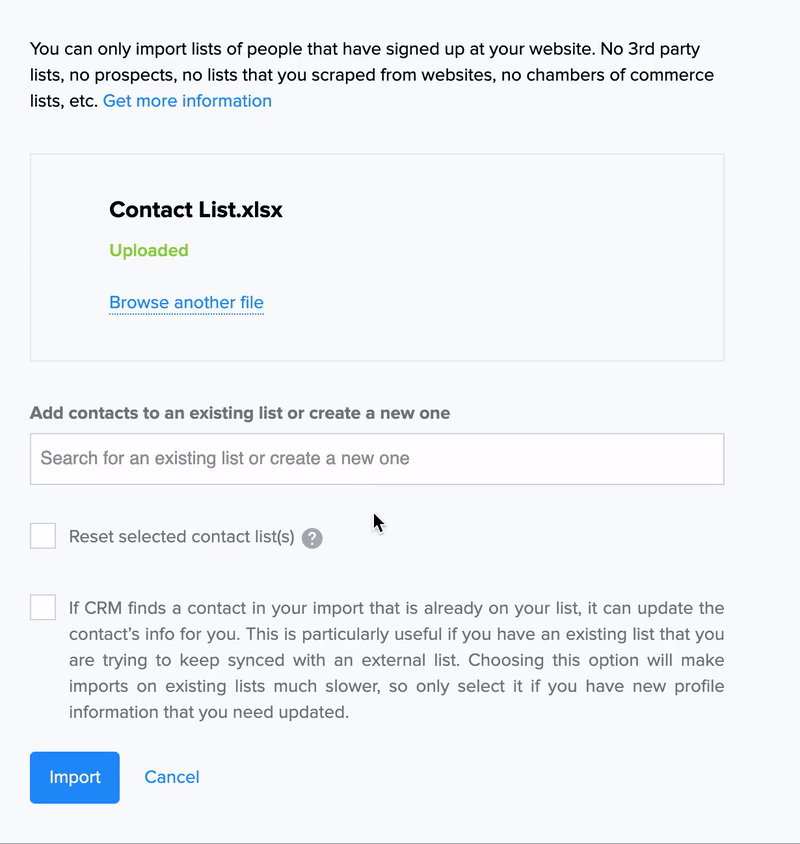
Task: Click the Contact List.xlsx file name
Action: coord(196,210)
